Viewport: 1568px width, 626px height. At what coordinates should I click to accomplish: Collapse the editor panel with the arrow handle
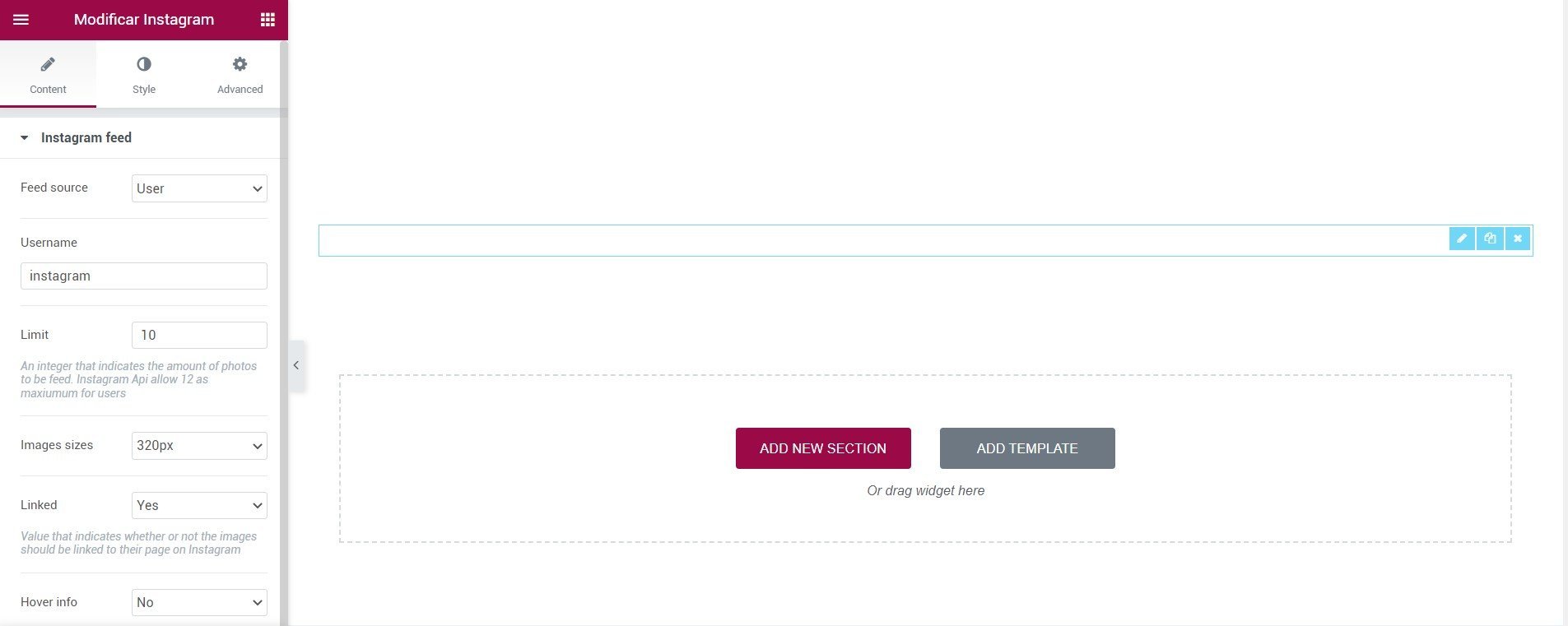point(296,365)
